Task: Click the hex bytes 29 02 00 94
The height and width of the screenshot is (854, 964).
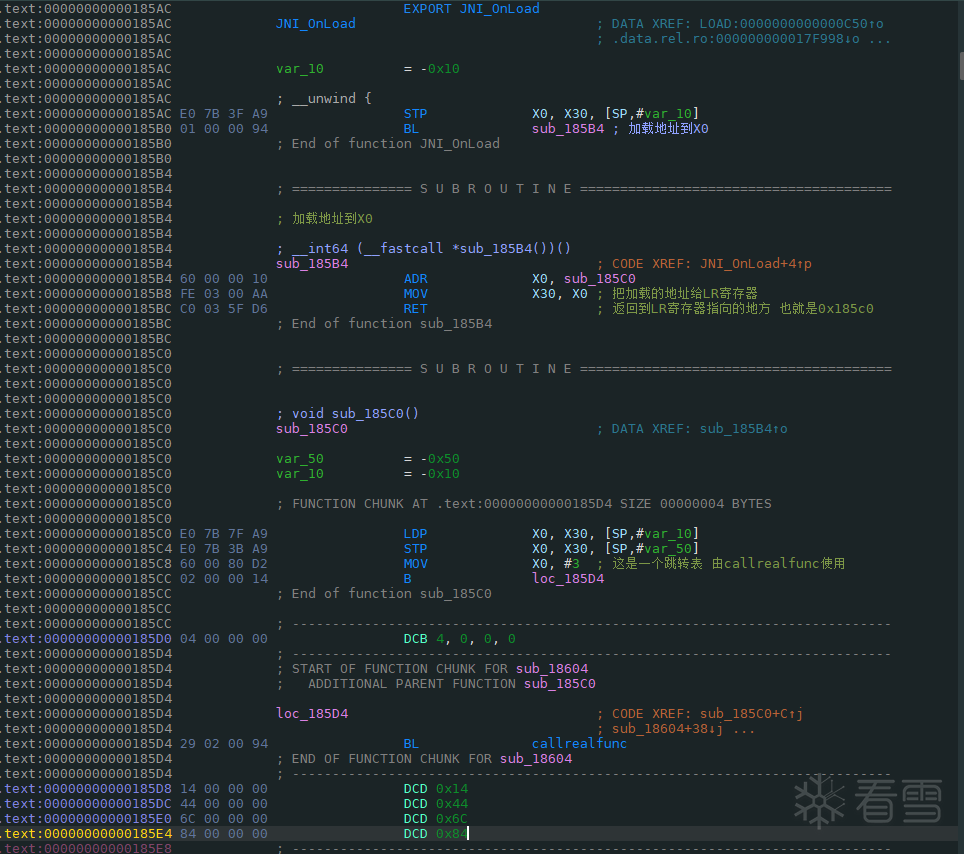Action: [x=224, y=744]
